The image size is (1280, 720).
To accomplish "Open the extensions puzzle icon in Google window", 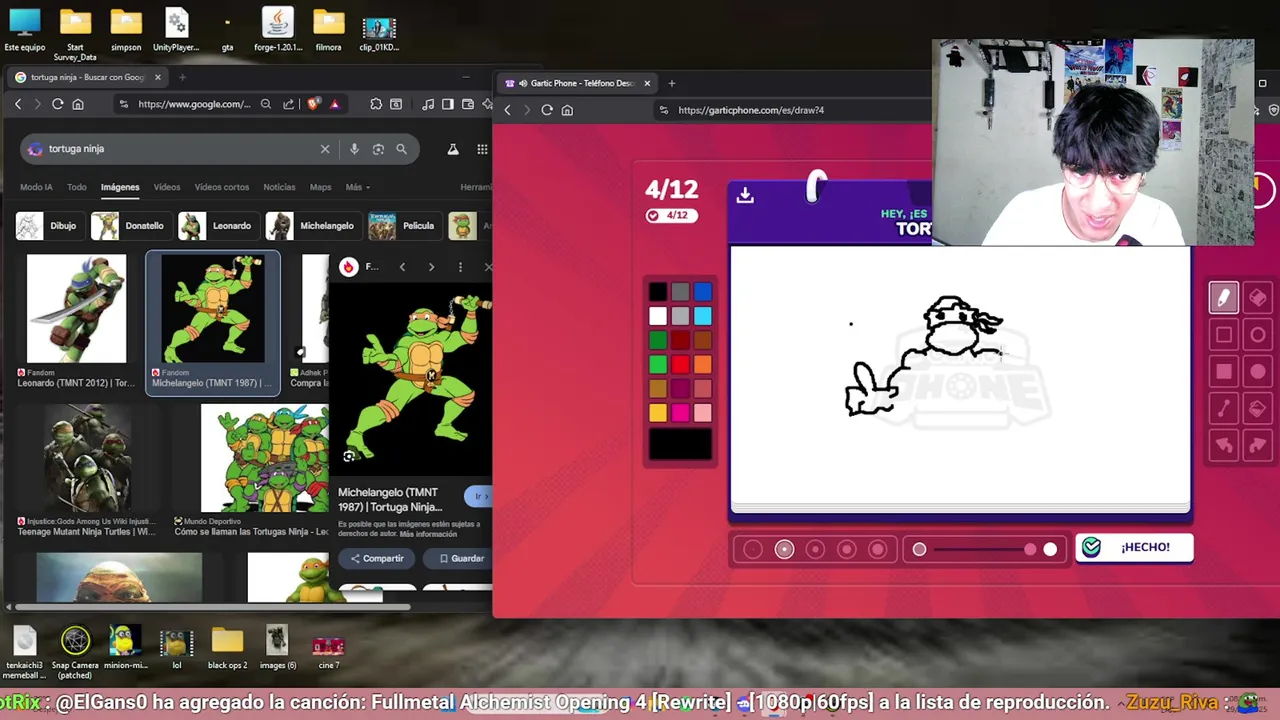I will point(376,104).
